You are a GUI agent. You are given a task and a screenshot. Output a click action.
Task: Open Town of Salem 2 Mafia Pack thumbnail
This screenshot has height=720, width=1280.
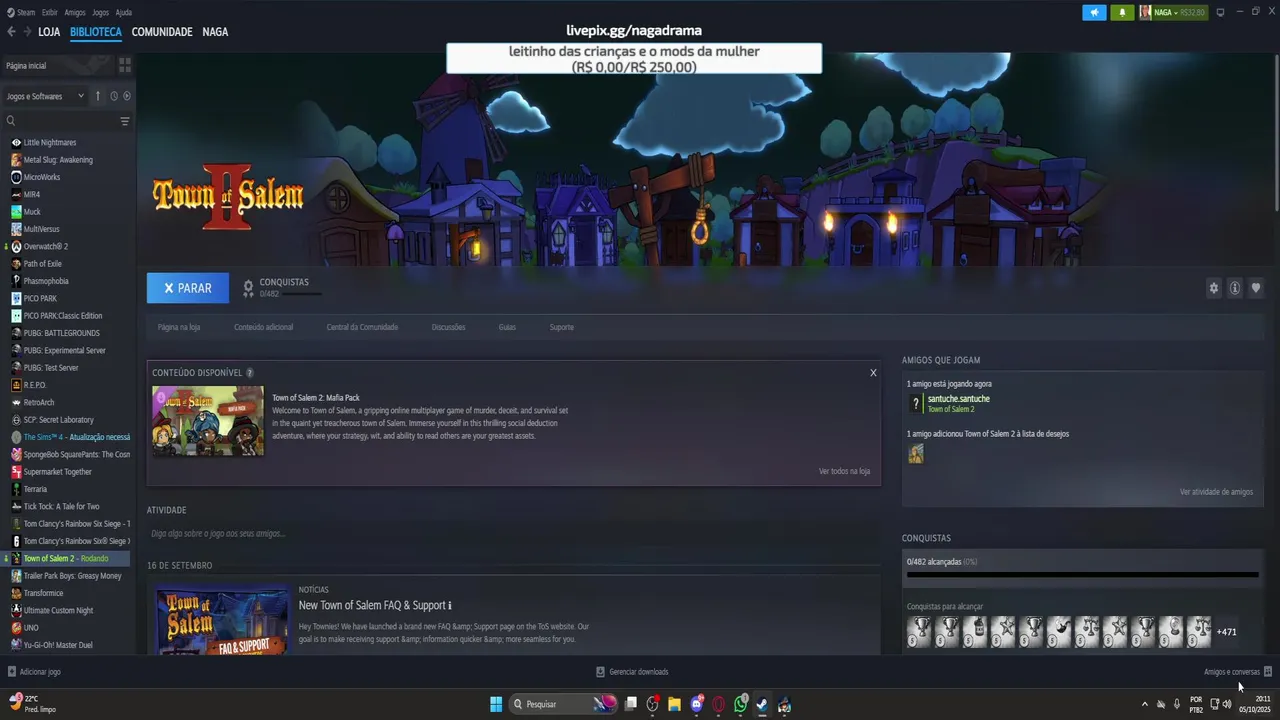click(208, 421)
